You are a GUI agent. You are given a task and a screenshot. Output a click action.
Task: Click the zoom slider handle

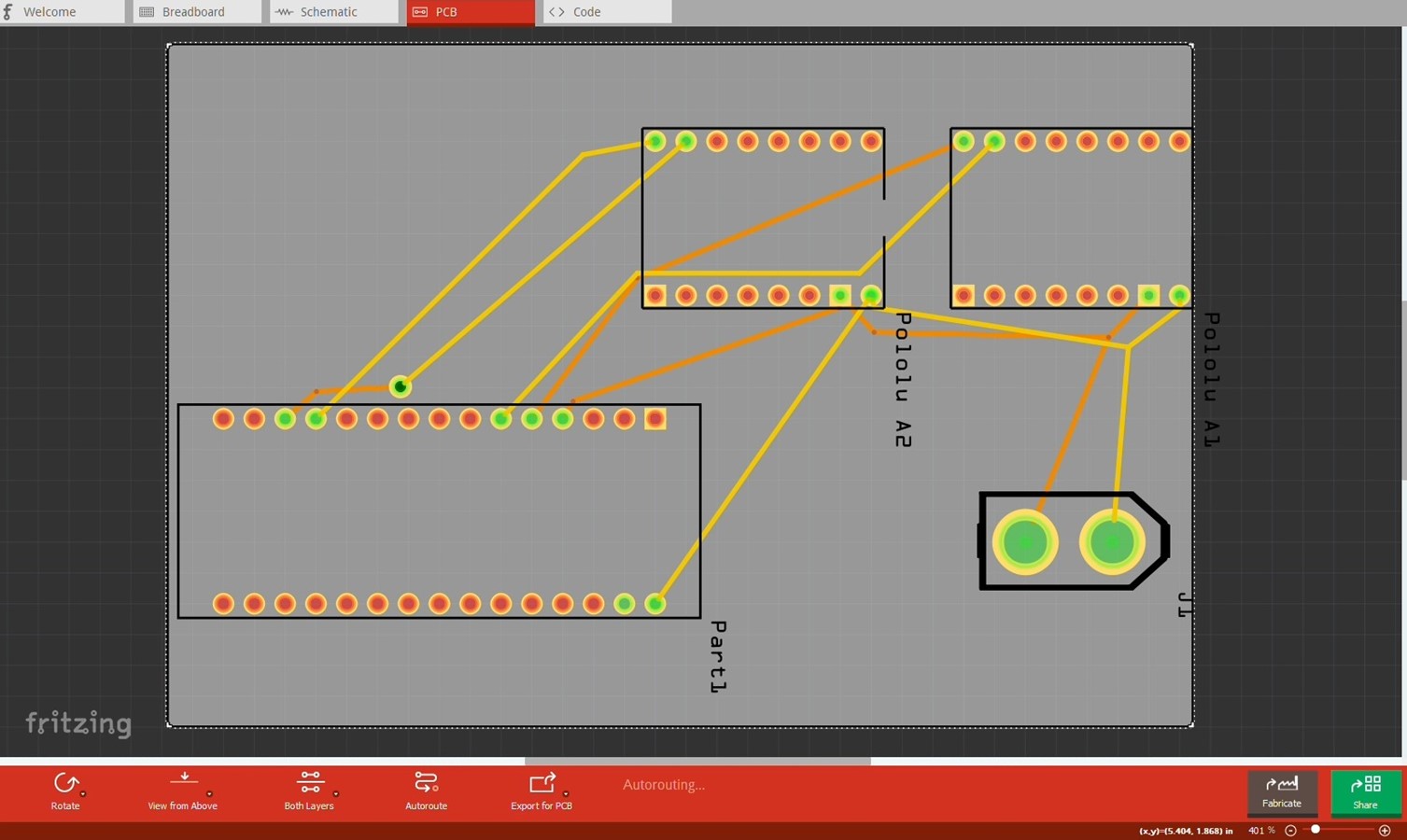1316,830
